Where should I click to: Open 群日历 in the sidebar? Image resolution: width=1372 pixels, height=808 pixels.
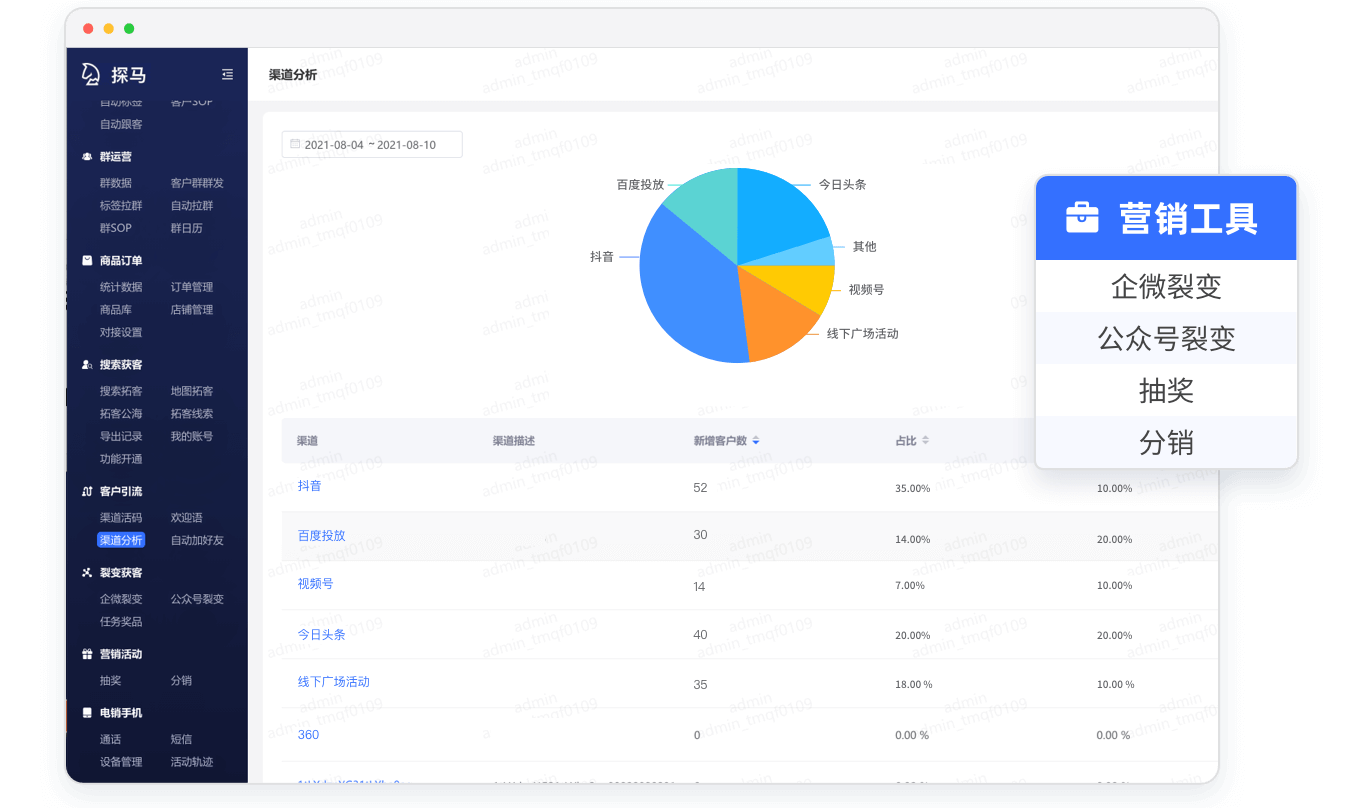[x=186, y=228]
